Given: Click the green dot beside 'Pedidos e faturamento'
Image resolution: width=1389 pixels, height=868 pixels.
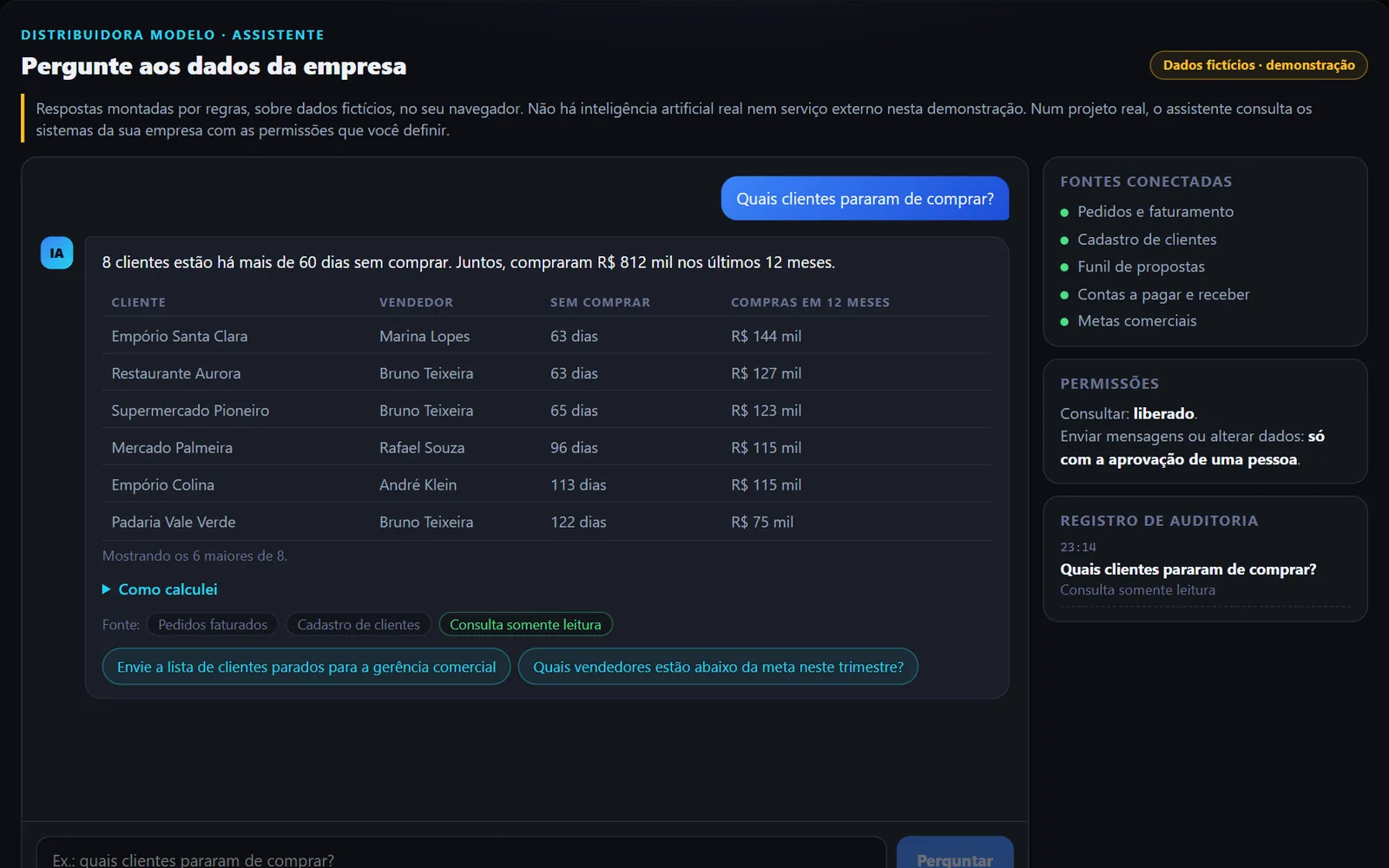Looking at the screenshot, I should click(1064, 213).
